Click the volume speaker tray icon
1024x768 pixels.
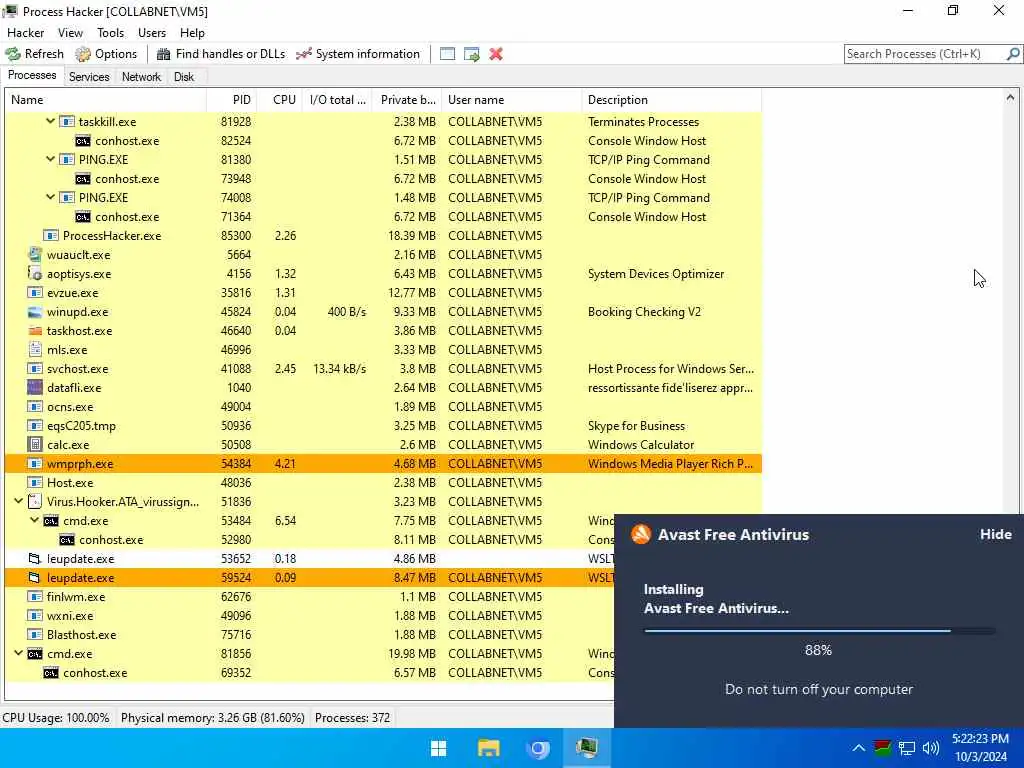click(x=931, y=748)
